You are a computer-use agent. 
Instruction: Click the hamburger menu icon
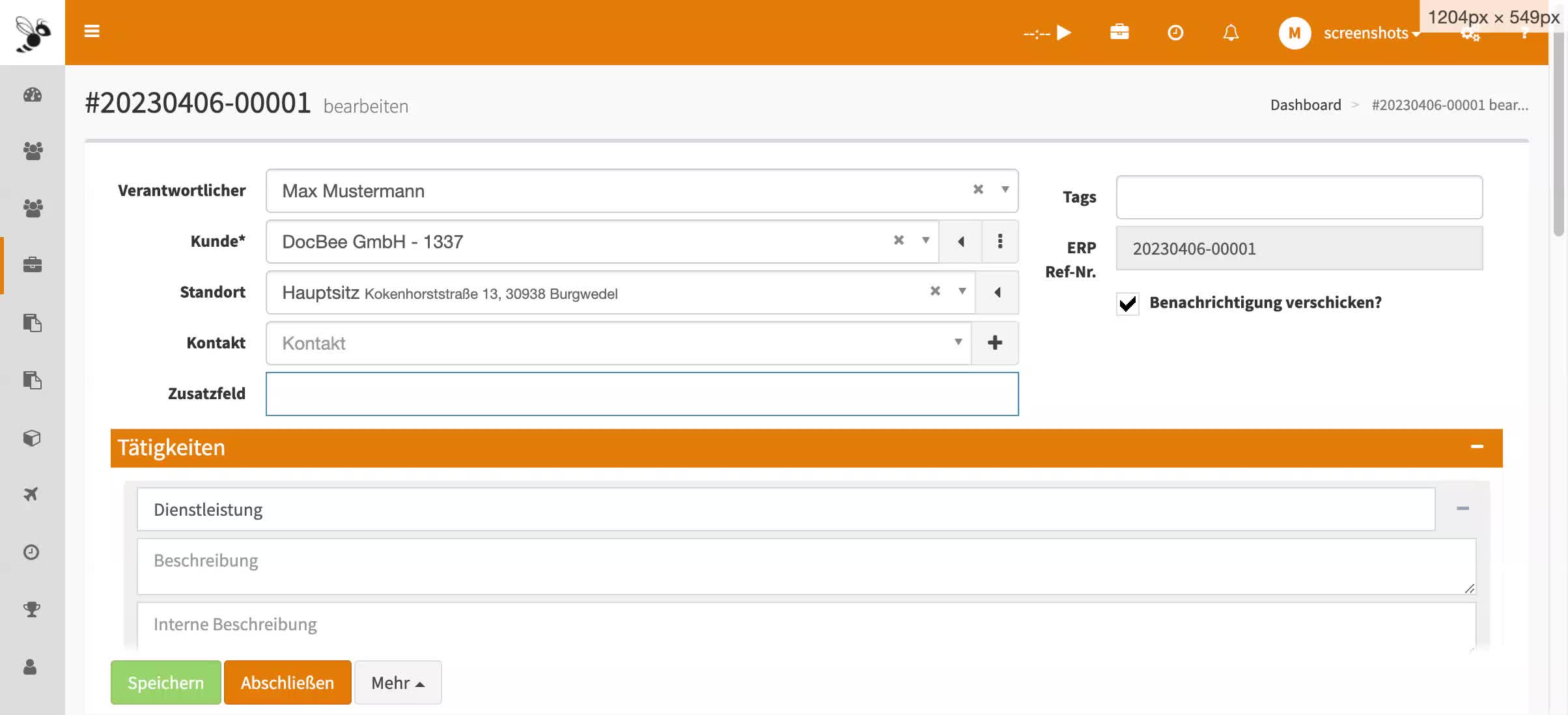92,31
